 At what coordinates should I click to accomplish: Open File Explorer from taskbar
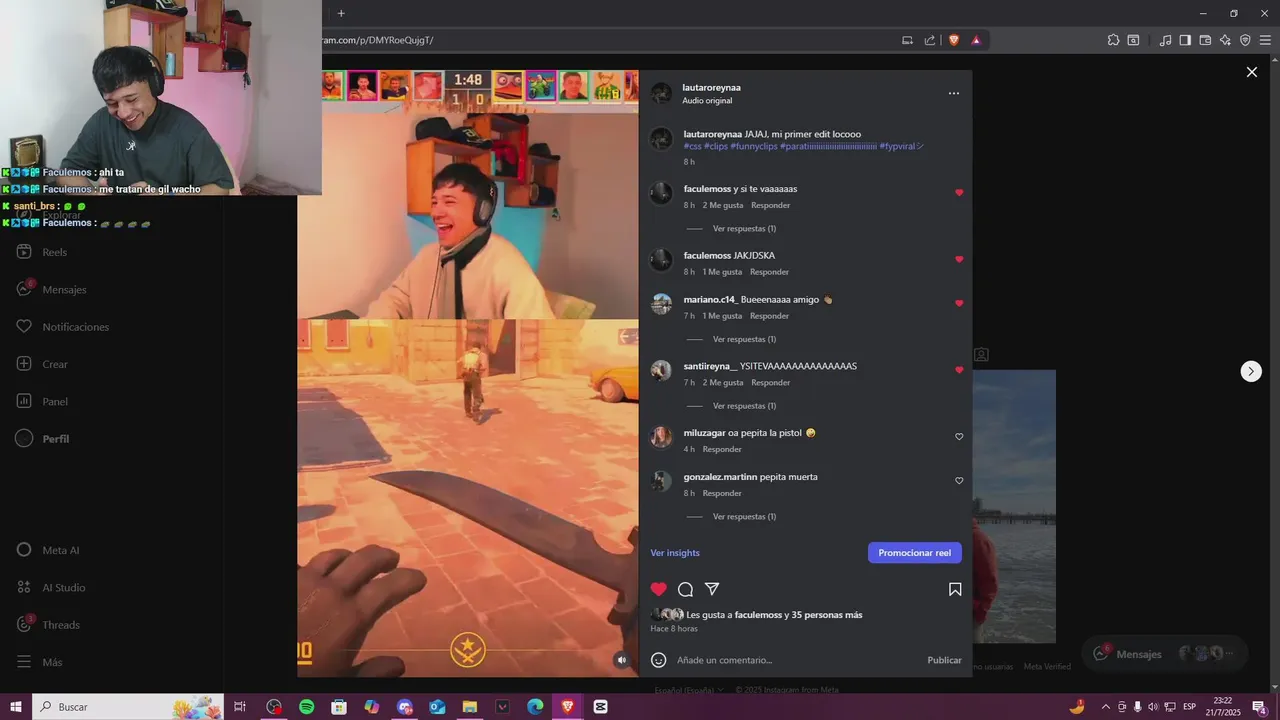(469, 707)
